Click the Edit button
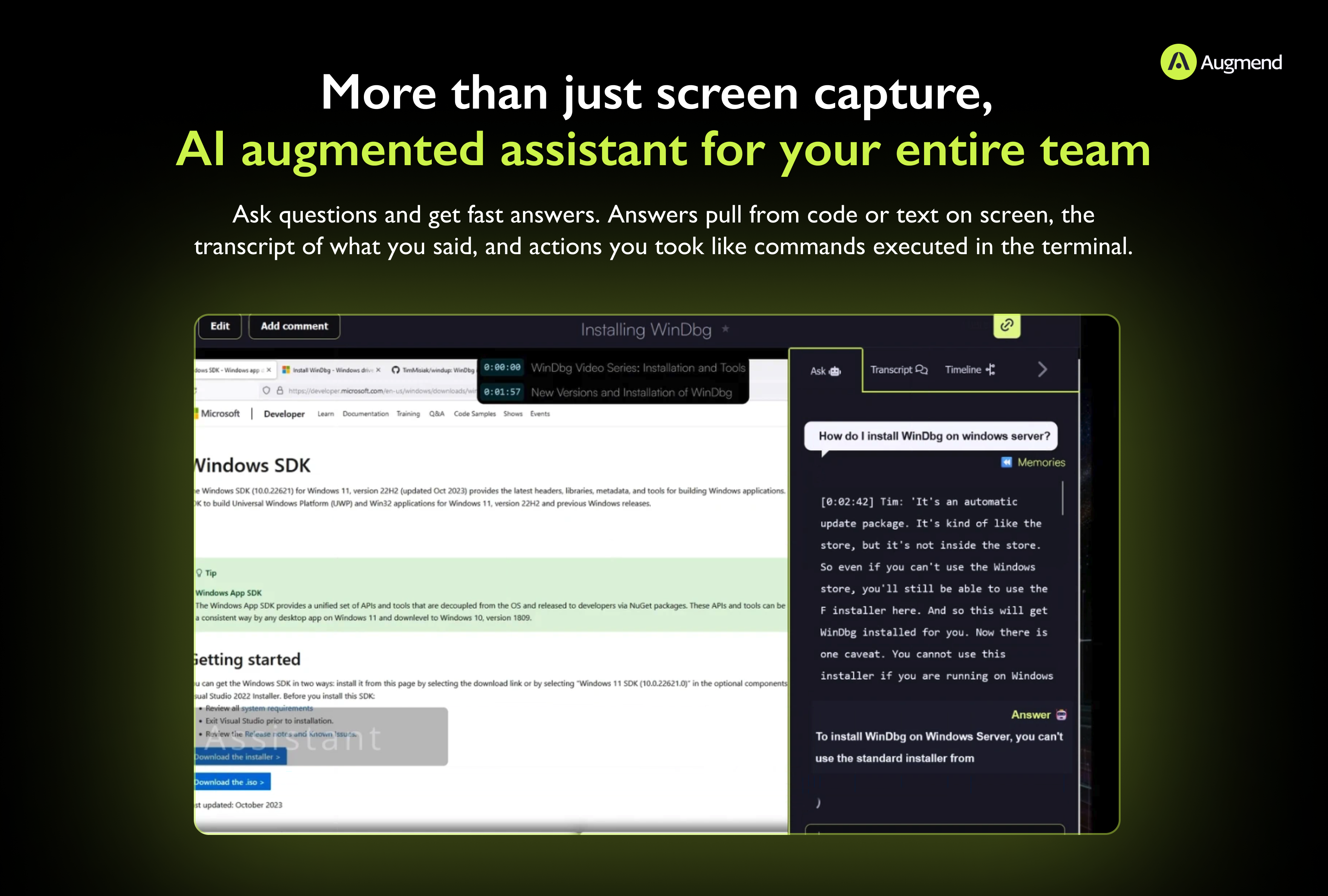 coord(220,326)
